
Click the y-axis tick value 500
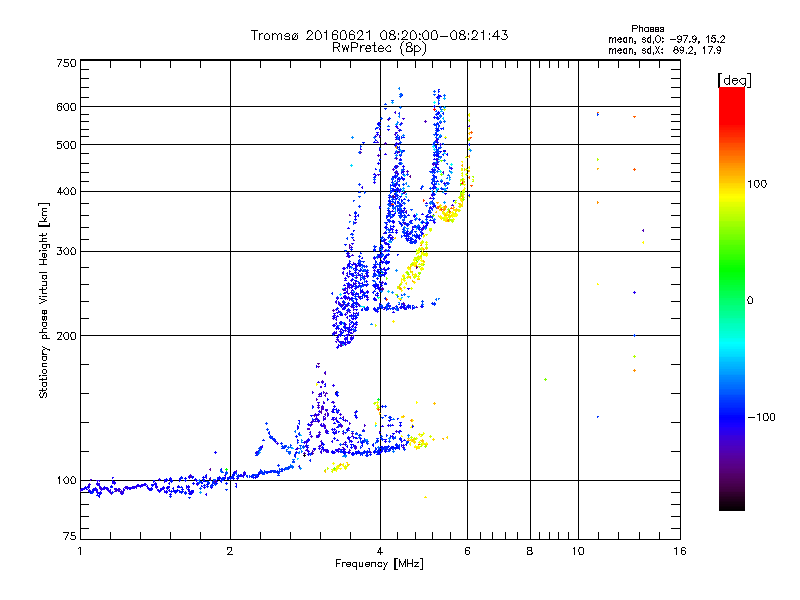click(66, 145)
